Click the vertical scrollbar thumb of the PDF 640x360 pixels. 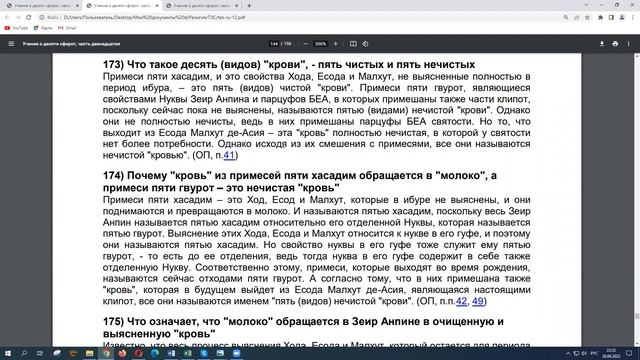click(637, 316)
